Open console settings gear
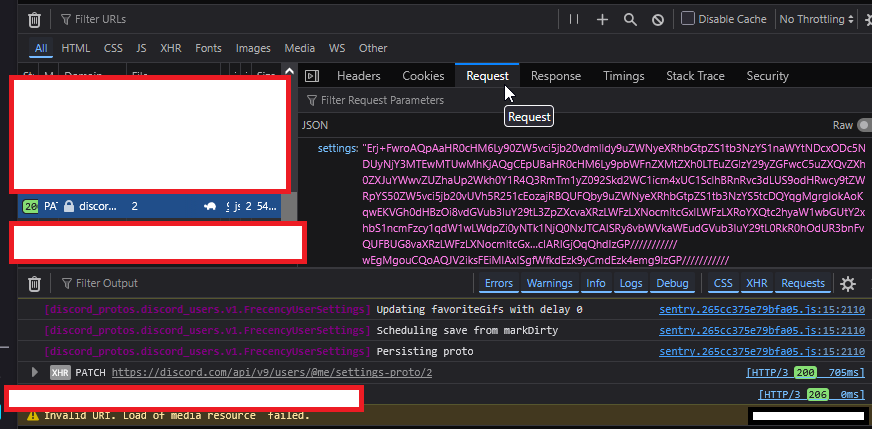This screenshot has width=872, height=429. 848,284
